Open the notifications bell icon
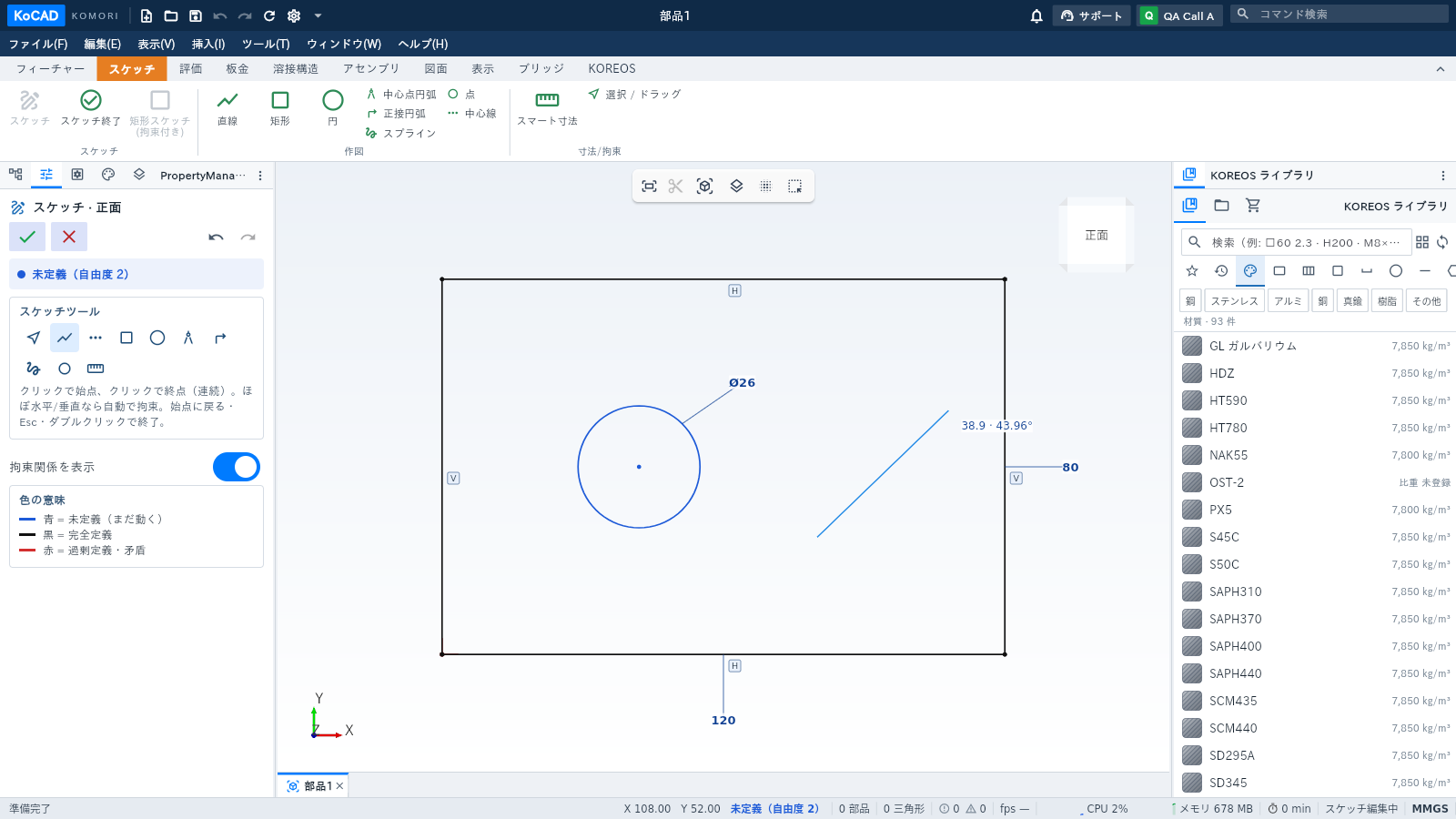This screenshot has height=819, width=1456. [x=1036, y=15]
